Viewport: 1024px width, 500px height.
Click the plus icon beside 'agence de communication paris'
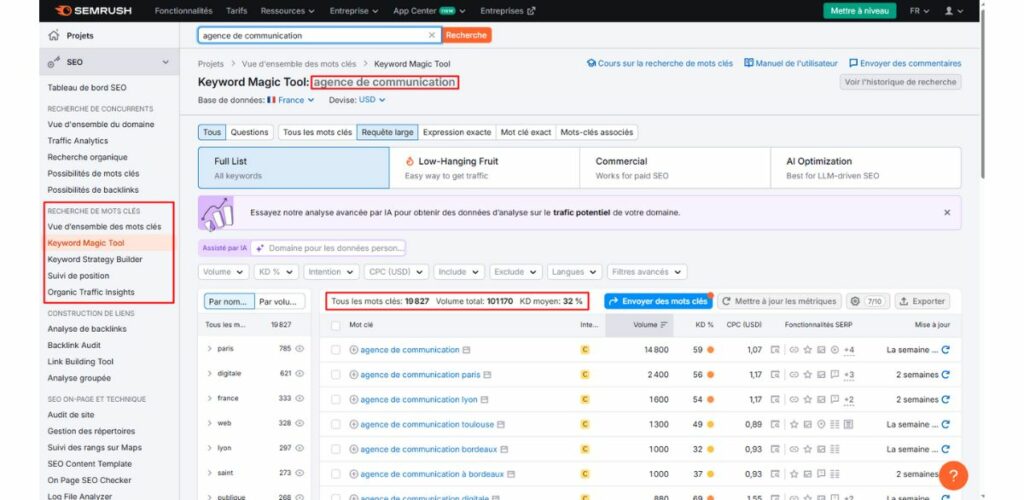[354, 375]
